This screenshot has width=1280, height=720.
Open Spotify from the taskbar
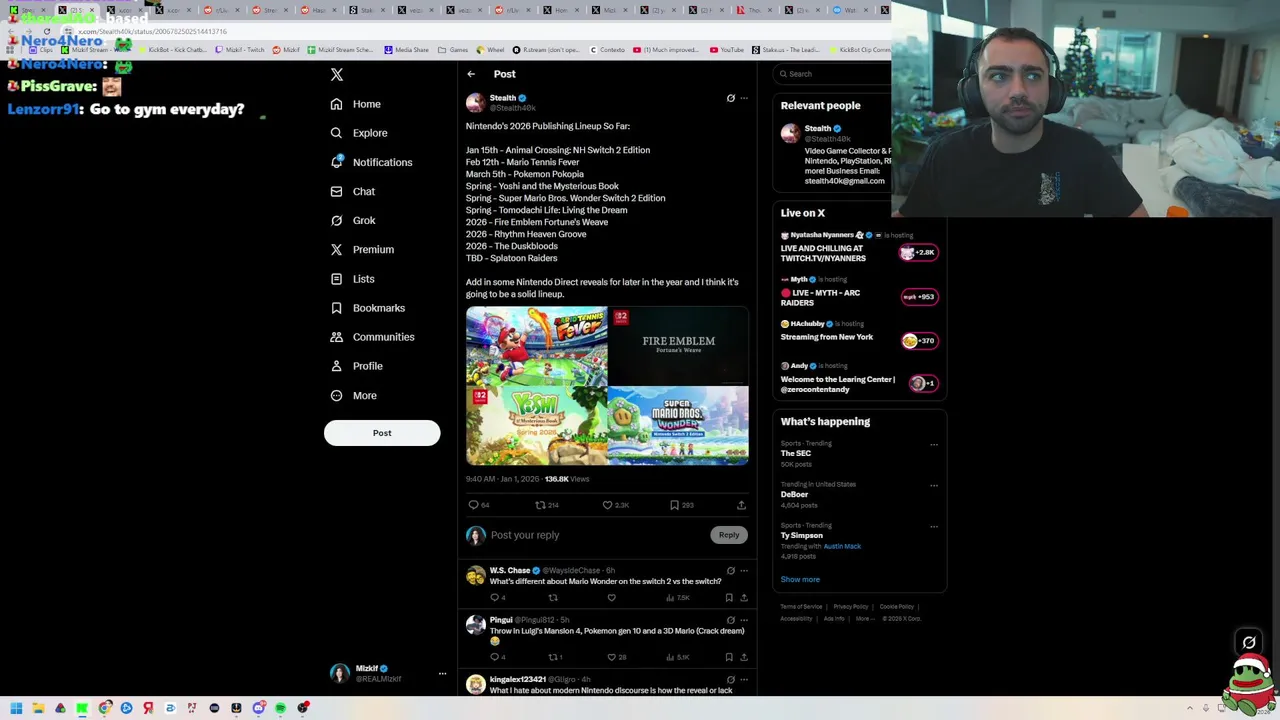pos(280,708)
